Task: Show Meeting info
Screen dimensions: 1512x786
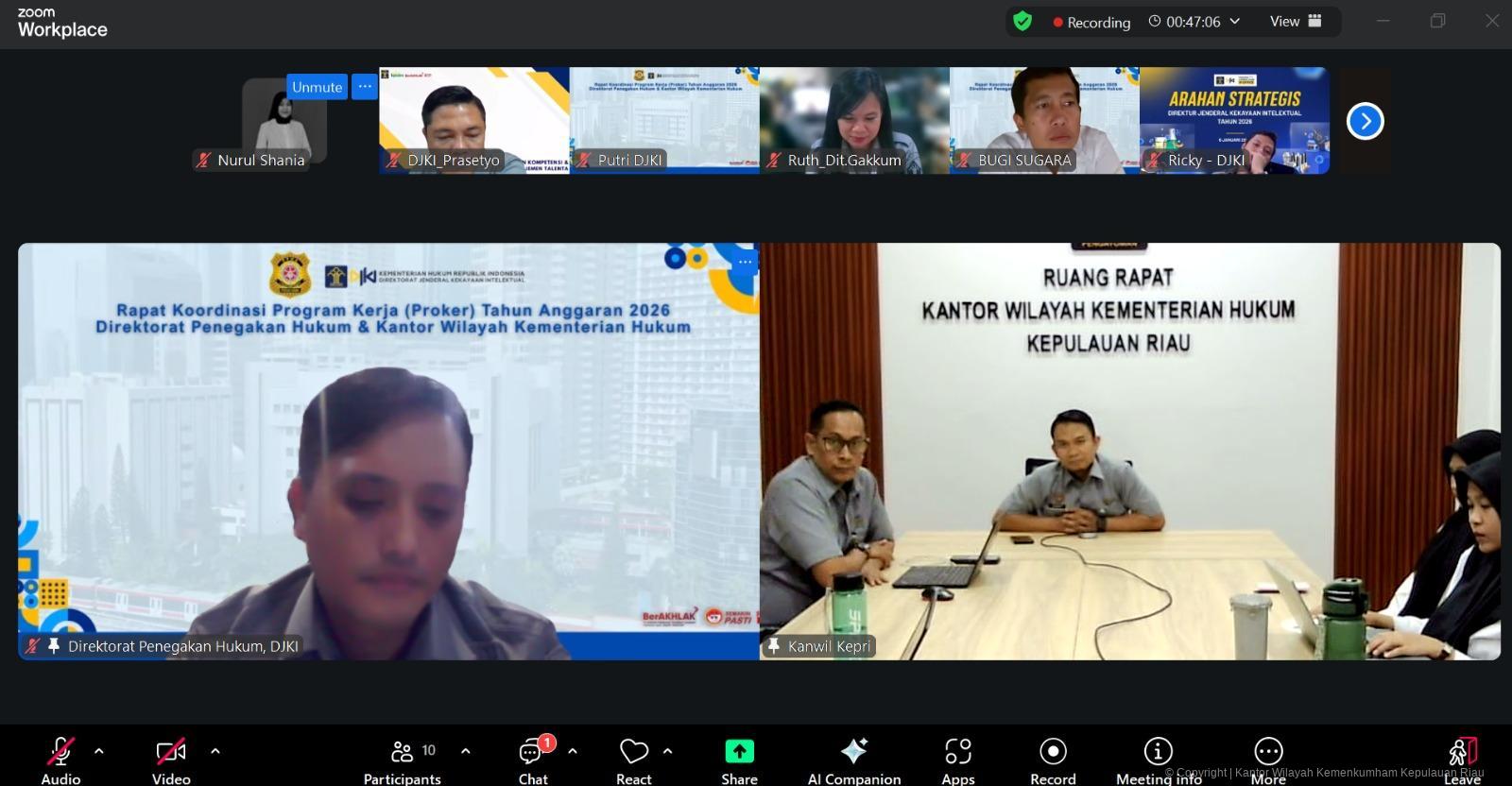Action: (x=1158, y=752)
